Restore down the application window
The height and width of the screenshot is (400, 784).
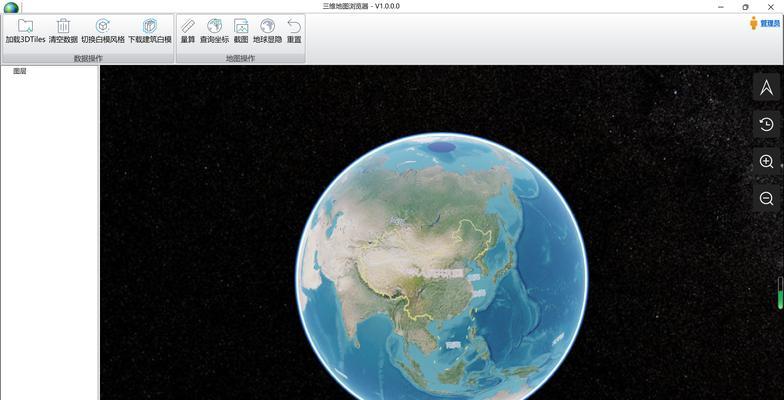[x=746, y=7]
